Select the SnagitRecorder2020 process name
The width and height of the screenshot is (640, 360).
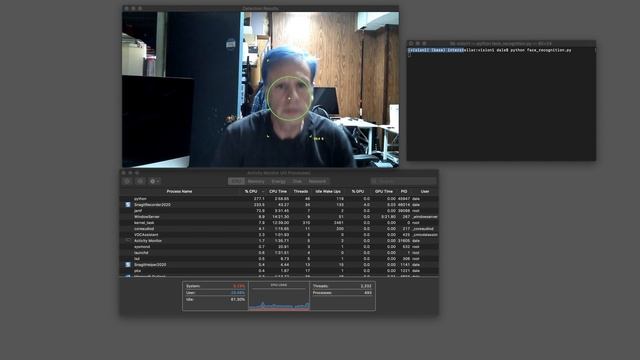coord(152,204)
